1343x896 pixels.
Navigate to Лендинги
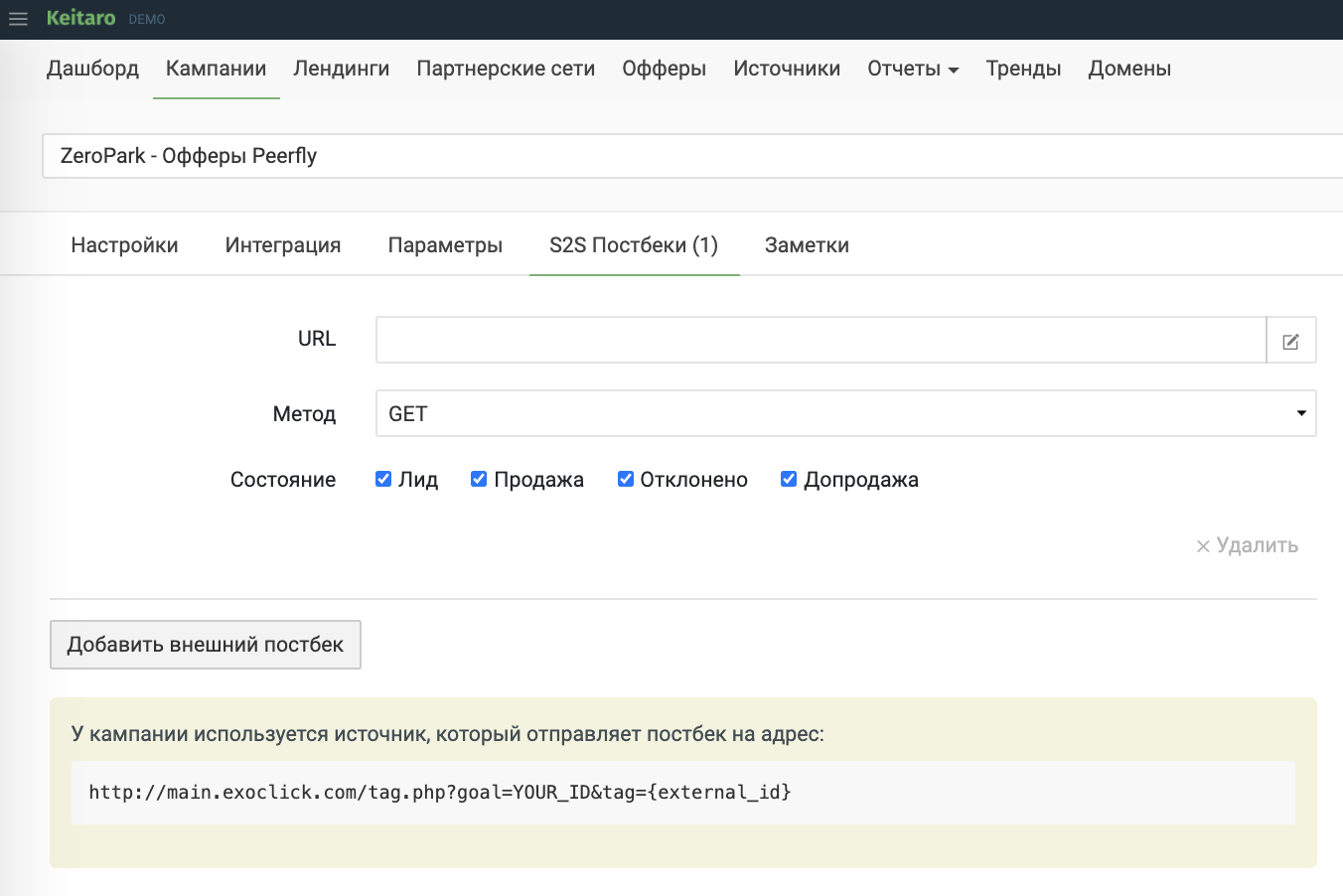tap(342, 69)
